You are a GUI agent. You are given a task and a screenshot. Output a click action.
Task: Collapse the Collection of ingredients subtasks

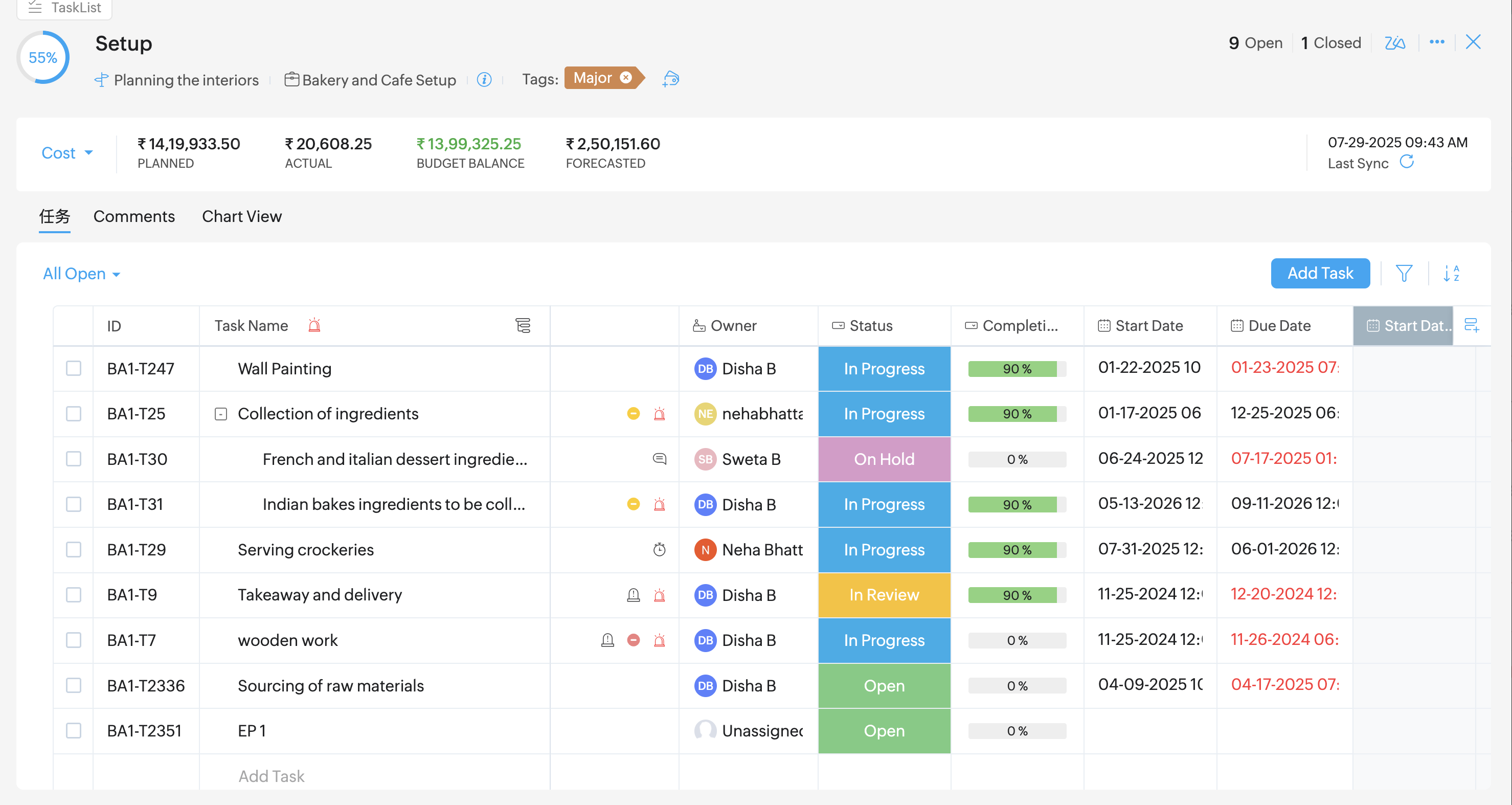pos(221,414)
